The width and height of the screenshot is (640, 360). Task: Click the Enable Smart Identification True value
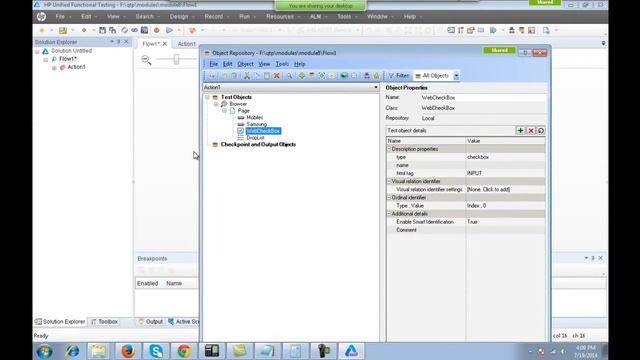tap(505, 222)
